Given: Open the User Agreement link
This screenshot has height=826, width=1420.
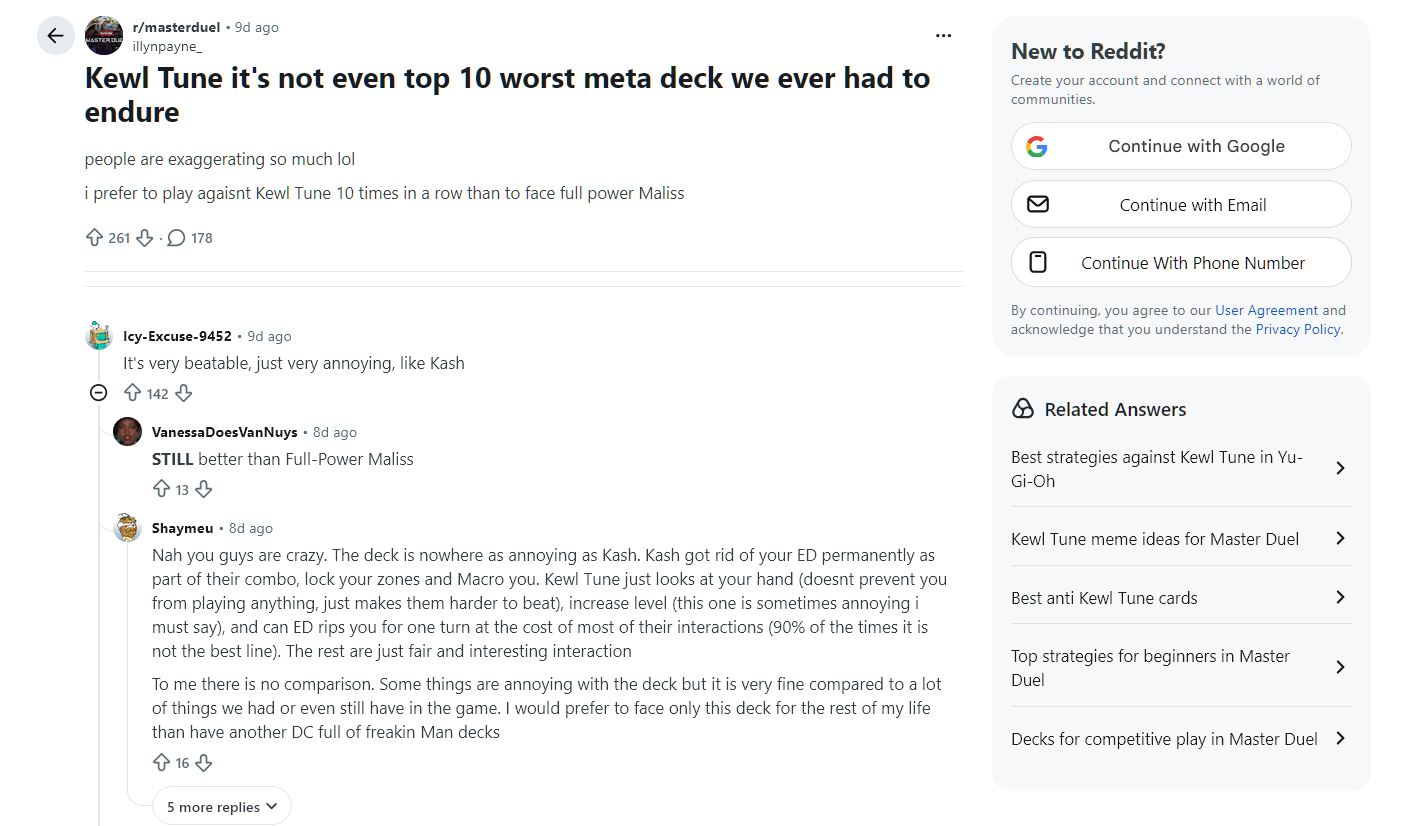Looking at the screenshot, I should [x=1266, y=310].
